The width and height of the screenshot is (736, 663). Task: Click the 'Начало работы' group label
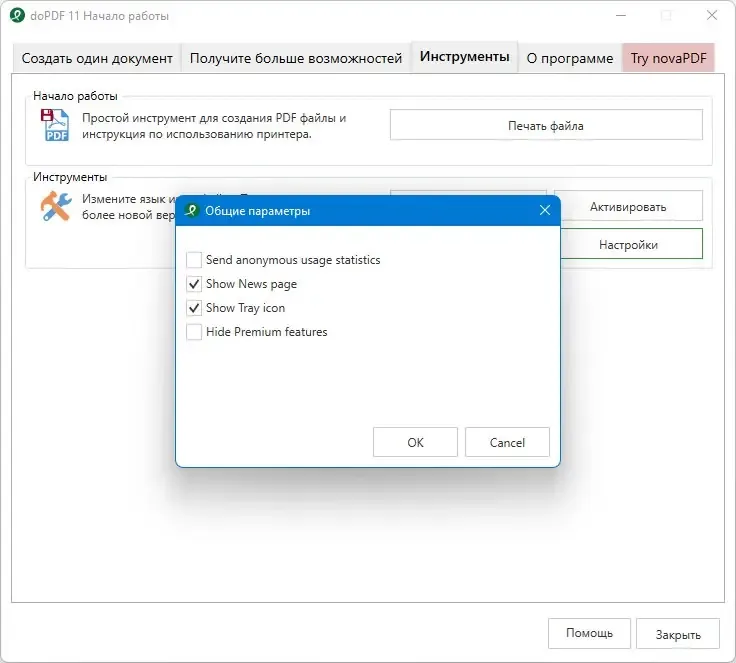coord(75,96)
